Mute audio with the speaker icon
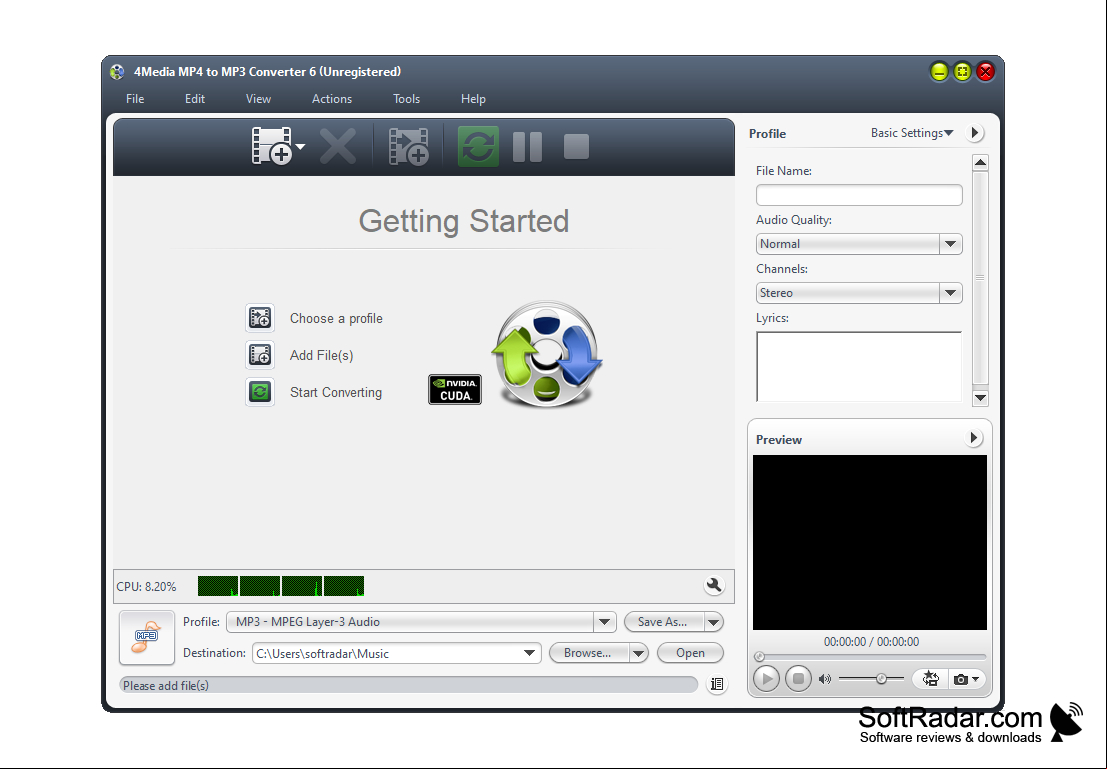 coord(825,679)
